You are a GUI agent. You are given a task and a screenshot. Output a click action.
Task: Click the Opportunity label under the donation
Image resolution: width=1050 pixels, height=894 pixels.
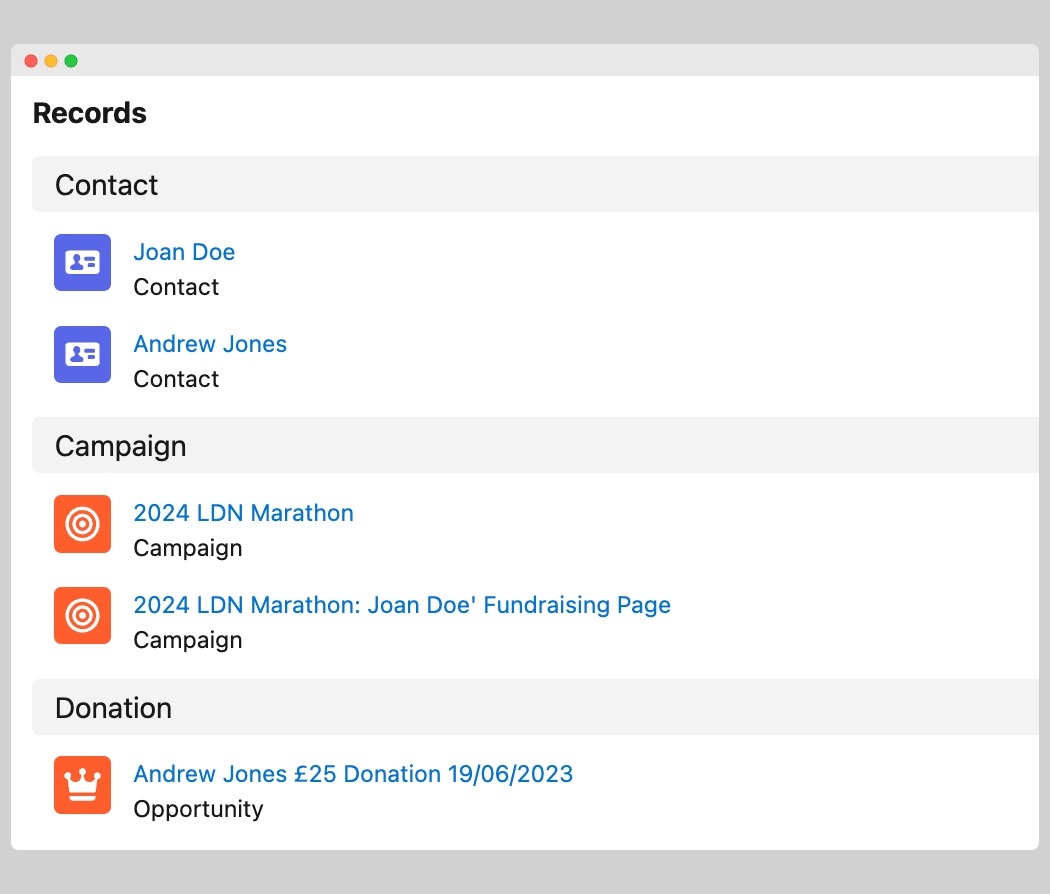(x=198, y=809)
